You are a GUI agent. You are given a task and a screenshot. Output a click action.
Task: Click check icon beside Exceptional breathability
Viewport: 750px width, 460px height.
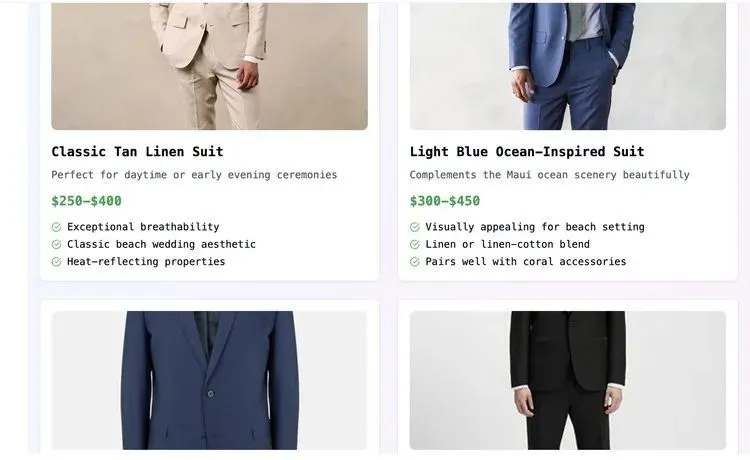56,227
